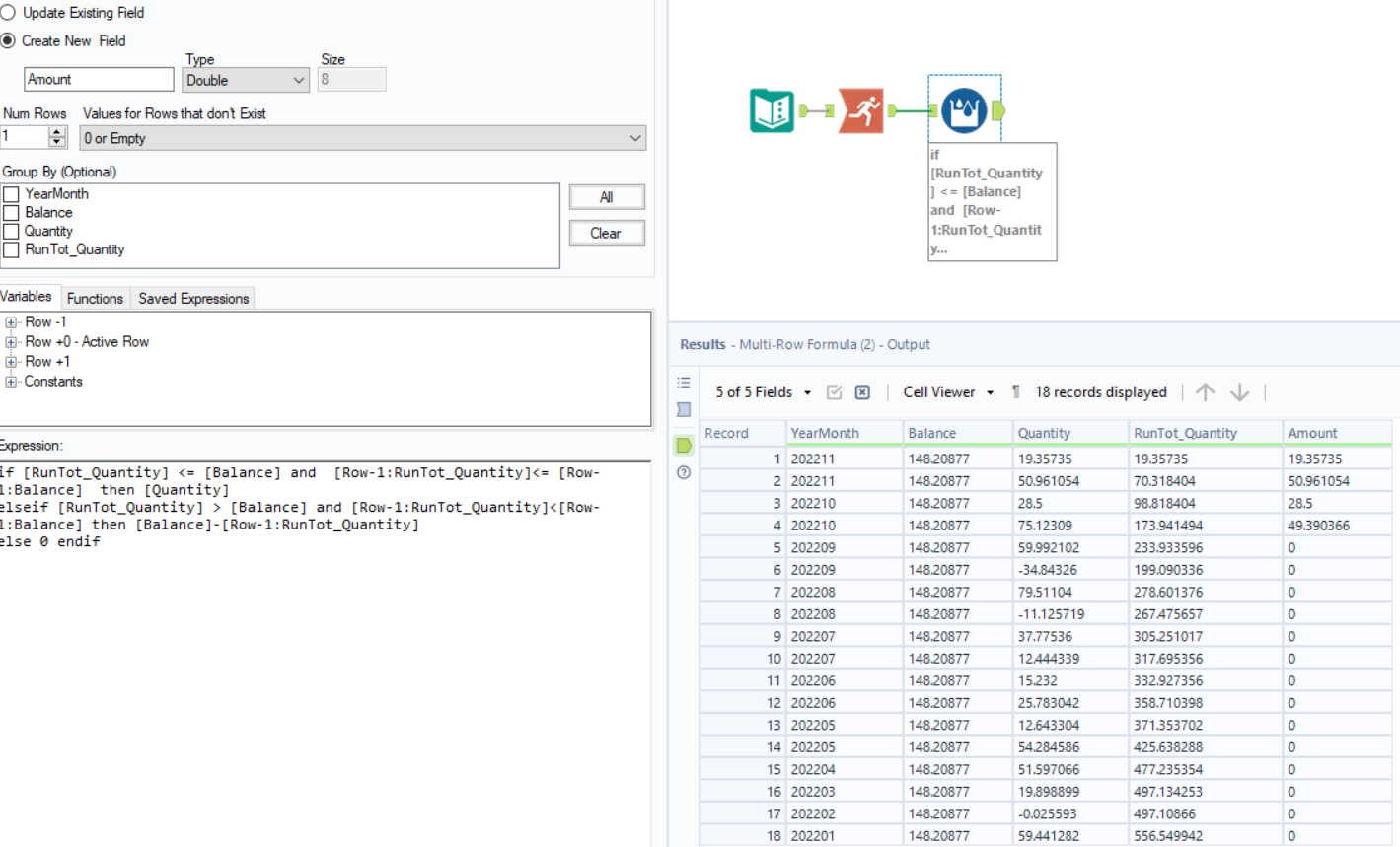Click the select-all fields checkmark icon

click(x=834, y=391)
